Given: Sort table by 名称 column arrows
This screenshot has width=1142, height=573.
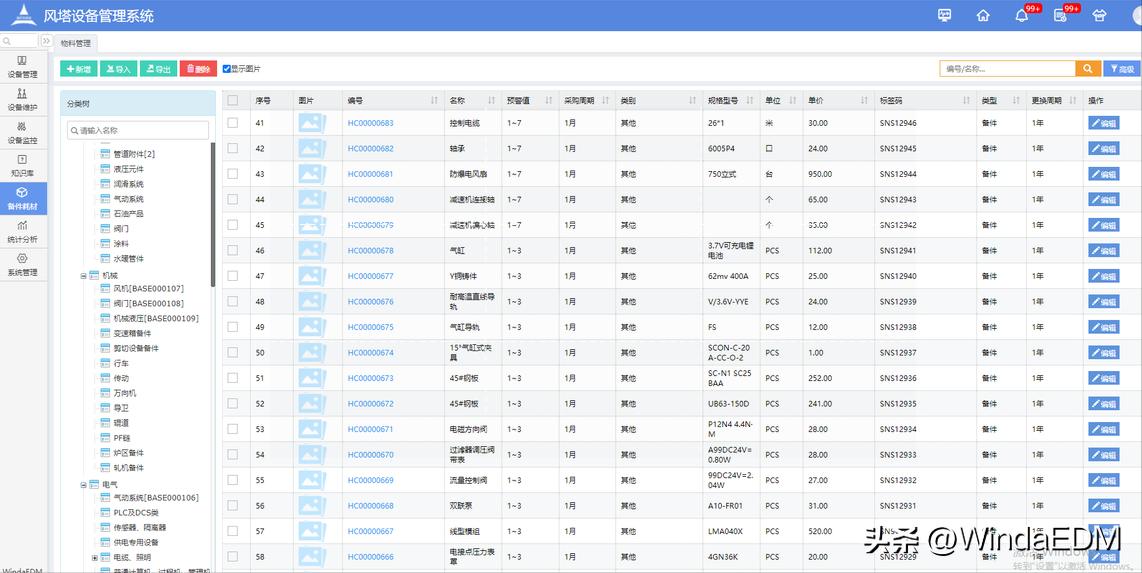Looking at the screenshot, I should pos(492,100).
